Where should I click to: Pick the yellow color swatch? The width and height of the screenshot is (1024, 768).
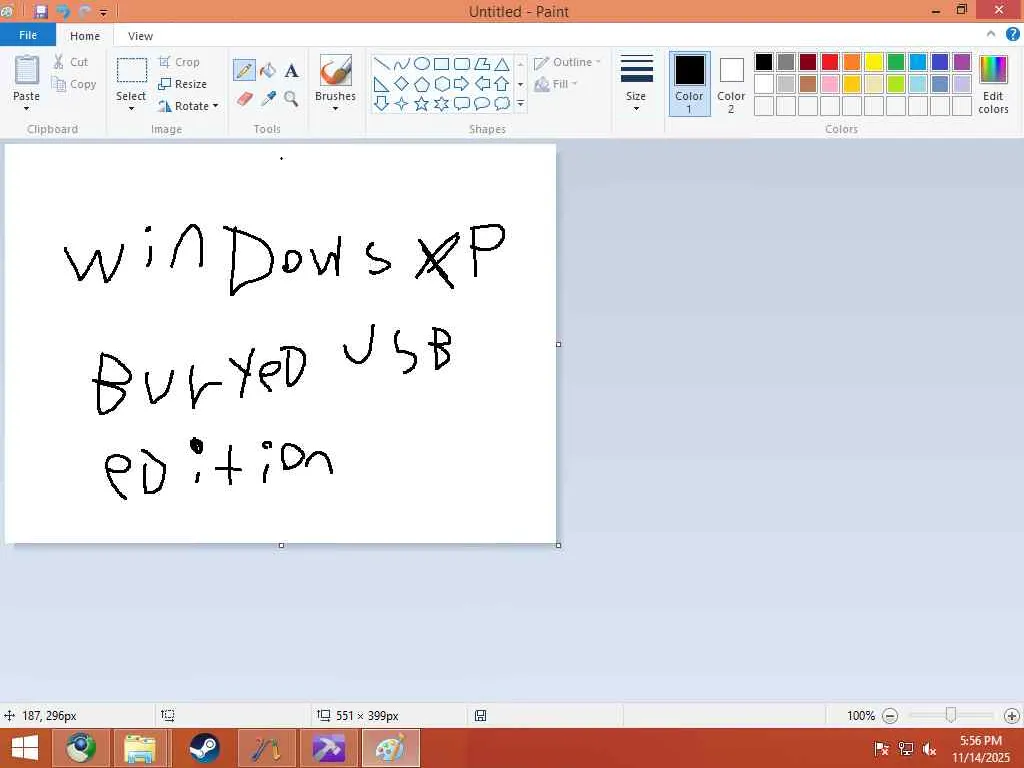pyautogui.click(x=874, y=62)
